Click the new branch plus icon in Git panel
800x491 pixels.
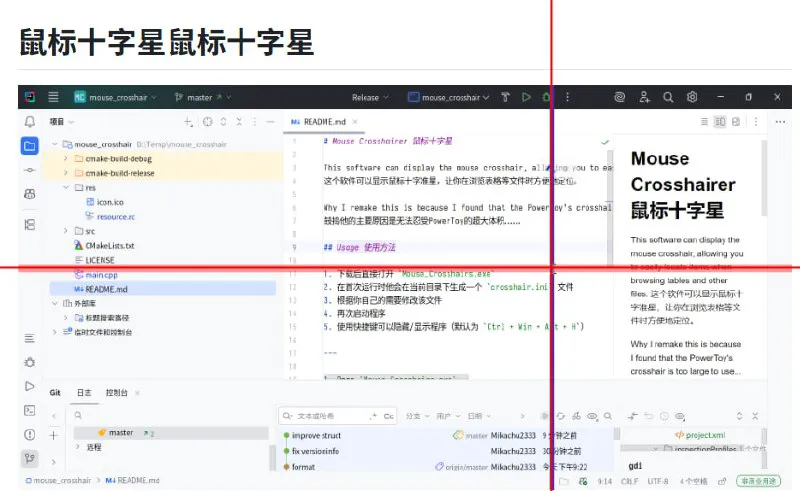click(x=54, y=435)
